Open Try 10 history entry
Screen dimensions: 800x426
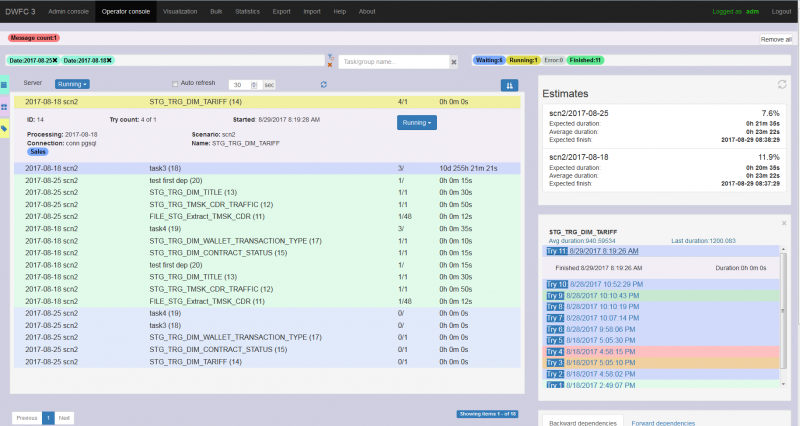pyautogui.click(x=661, y=284)
